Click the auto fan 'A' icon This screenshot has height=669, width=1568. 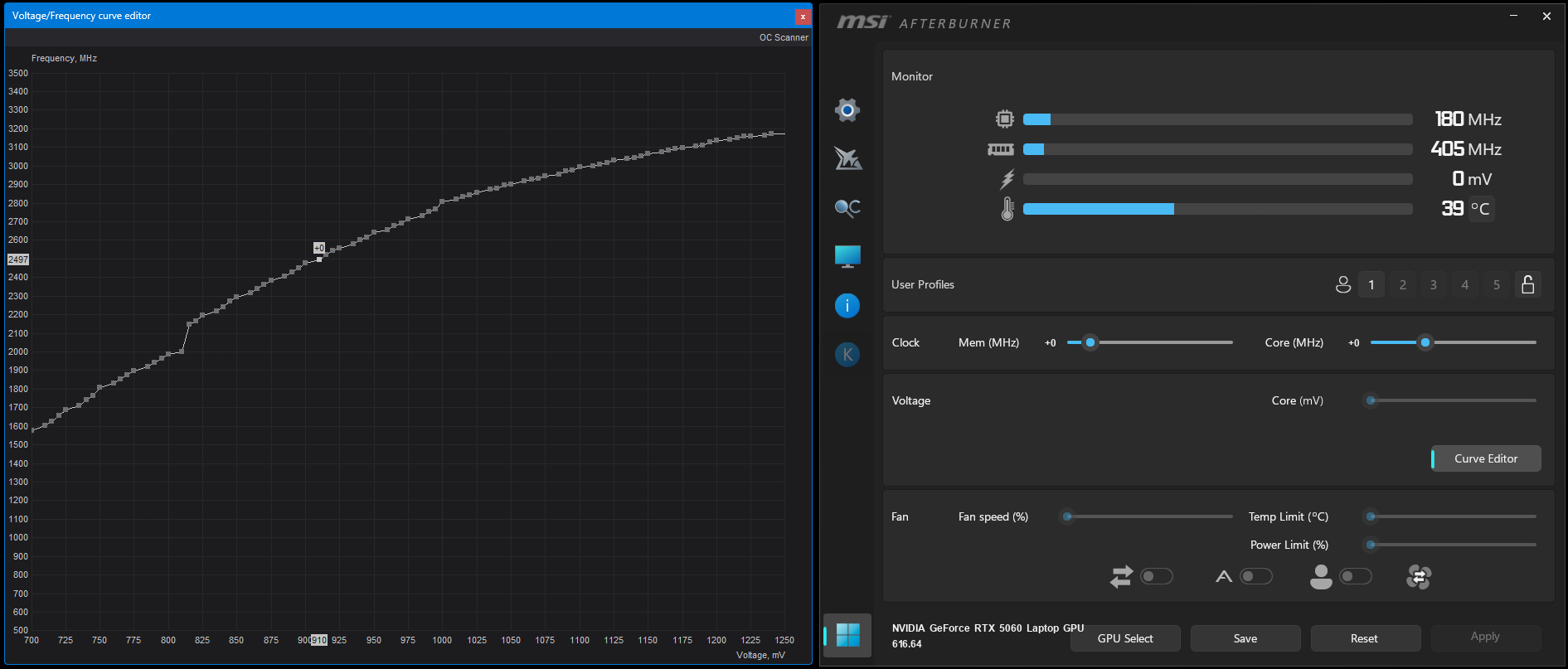click(x=1224, y=576)
